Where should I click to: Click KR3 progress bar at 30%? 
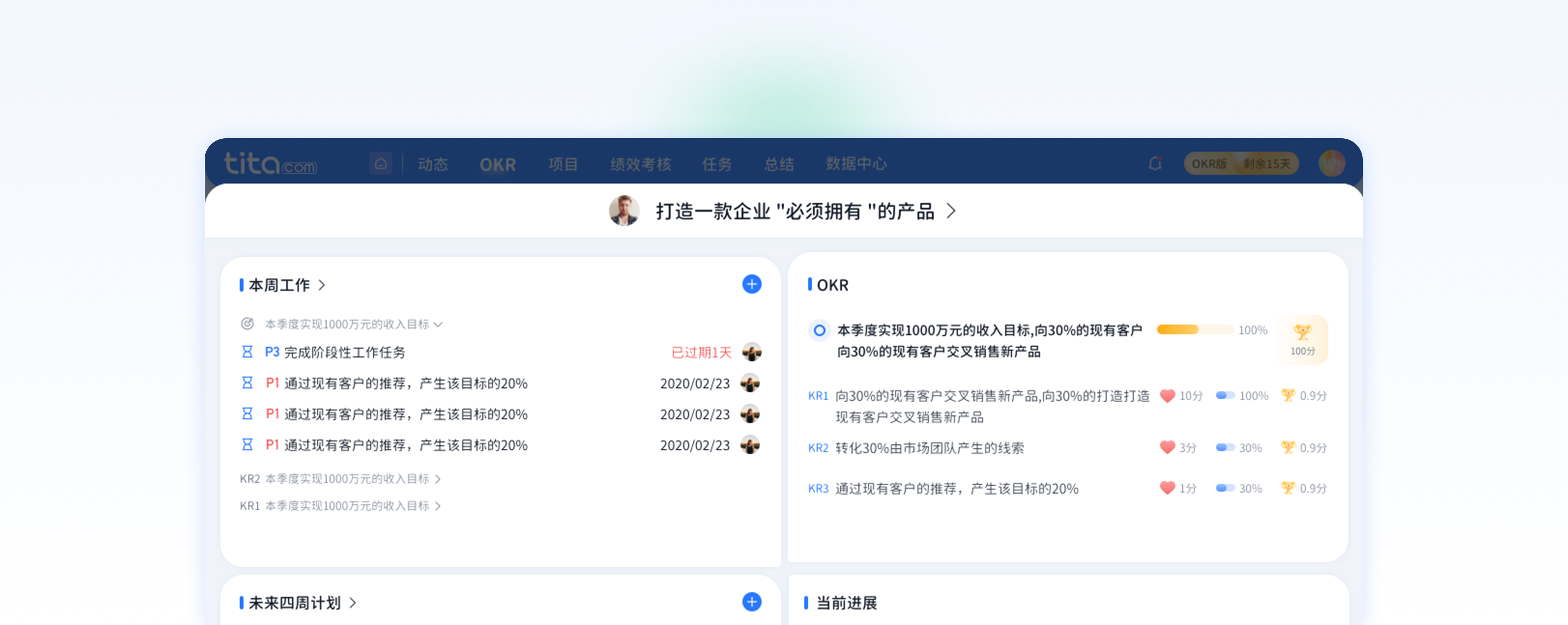pyautogui.click(x=1225, y=487)
